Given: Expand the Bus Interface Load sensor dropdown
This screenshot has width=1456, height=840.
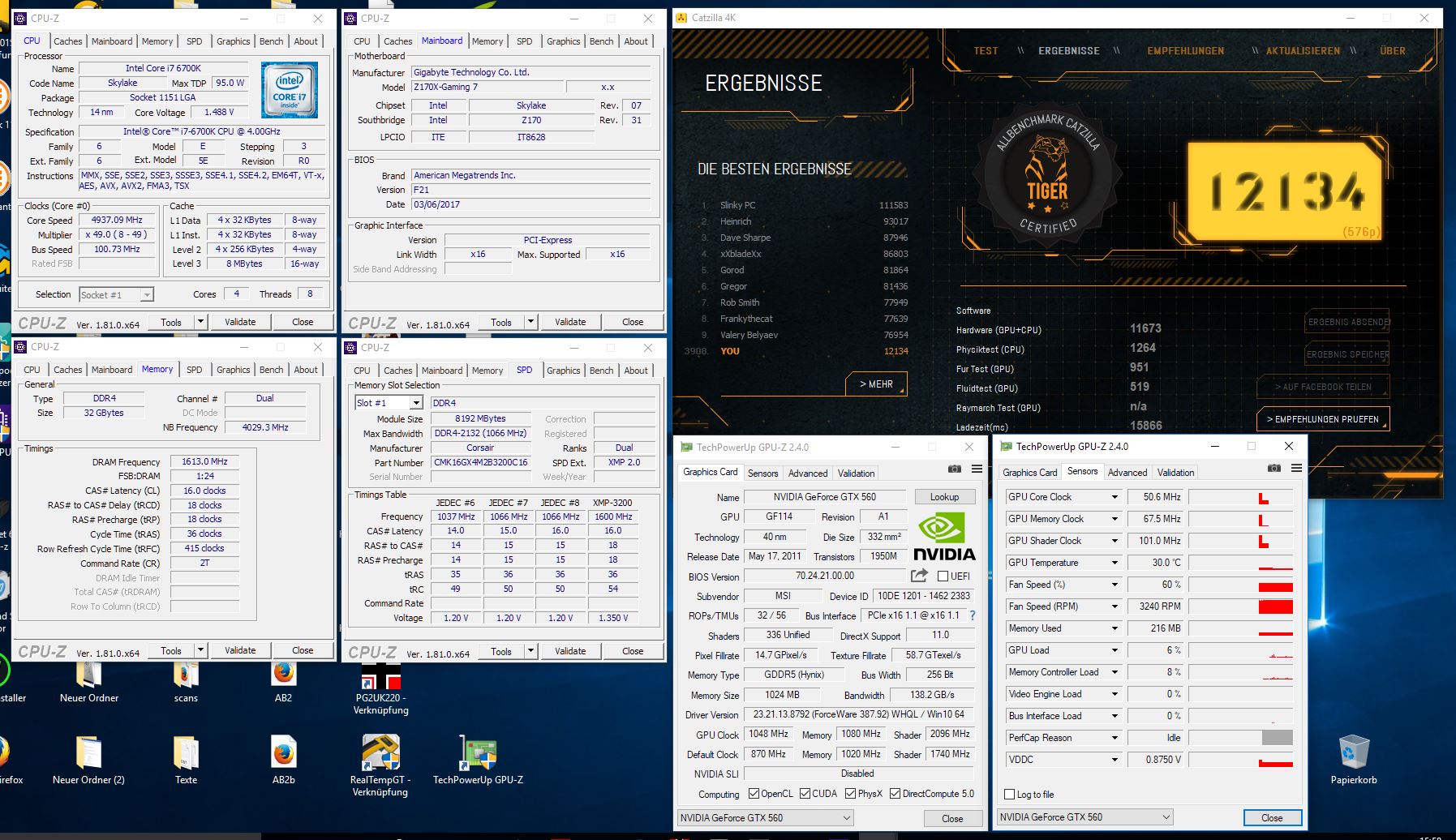Looking at the screenshot, I should tap(1115, 716).
